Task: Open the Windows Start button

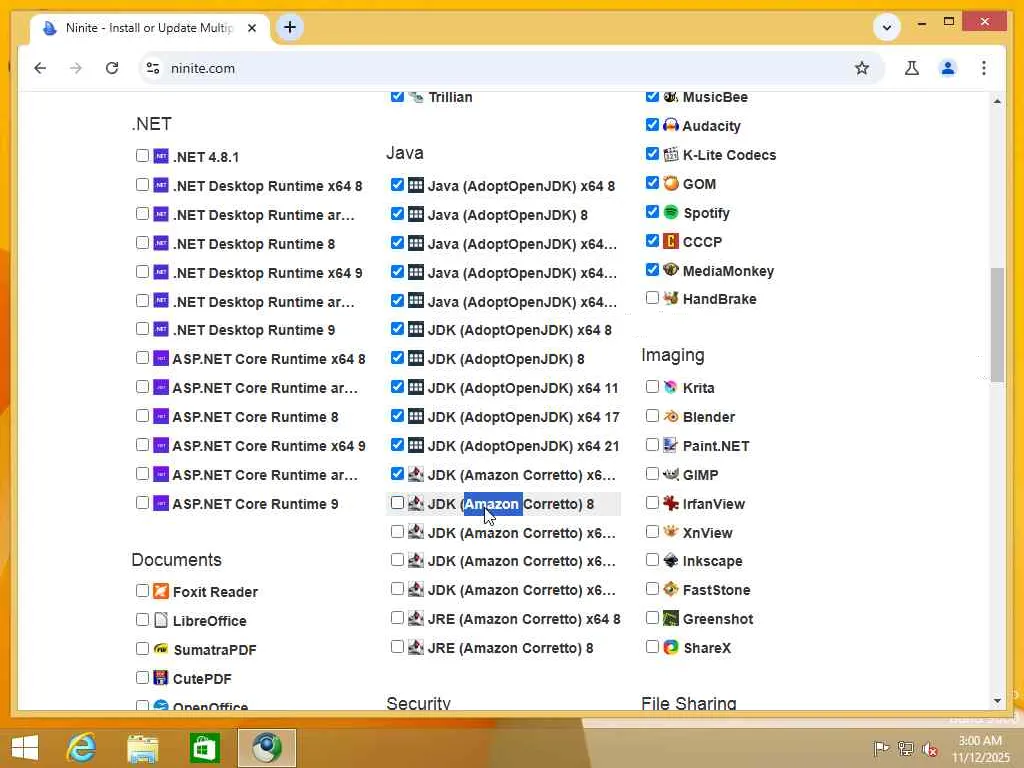Action: pyautogui.click(x=25, y=748)
